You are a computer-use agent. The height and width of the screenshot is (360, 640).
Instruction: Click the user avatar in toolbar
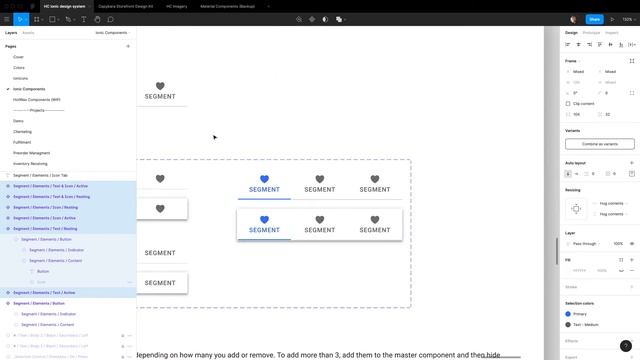point(573,19)
